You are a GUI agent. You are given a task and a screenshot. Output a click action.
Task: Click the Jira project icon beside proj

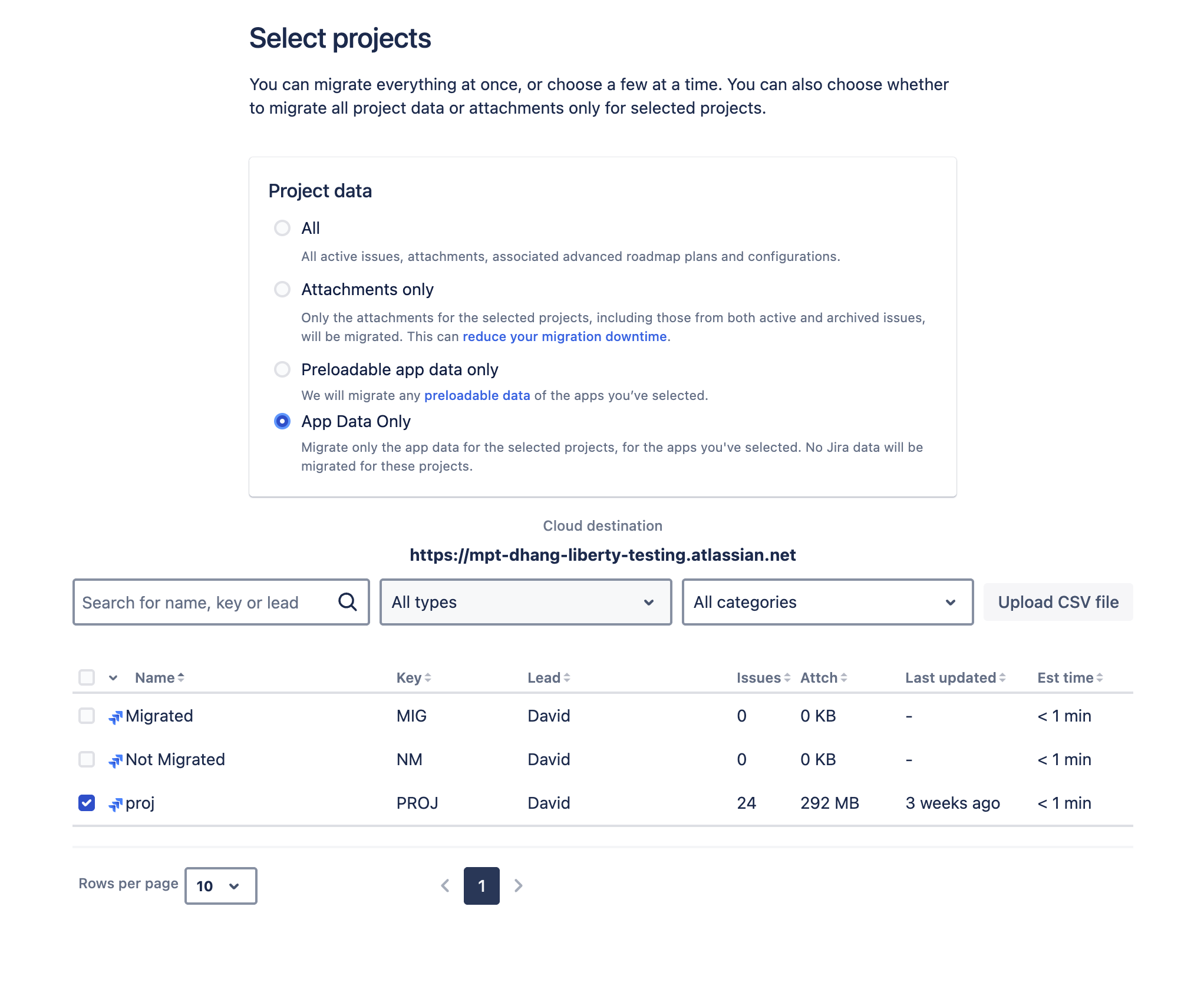[117, 802]
